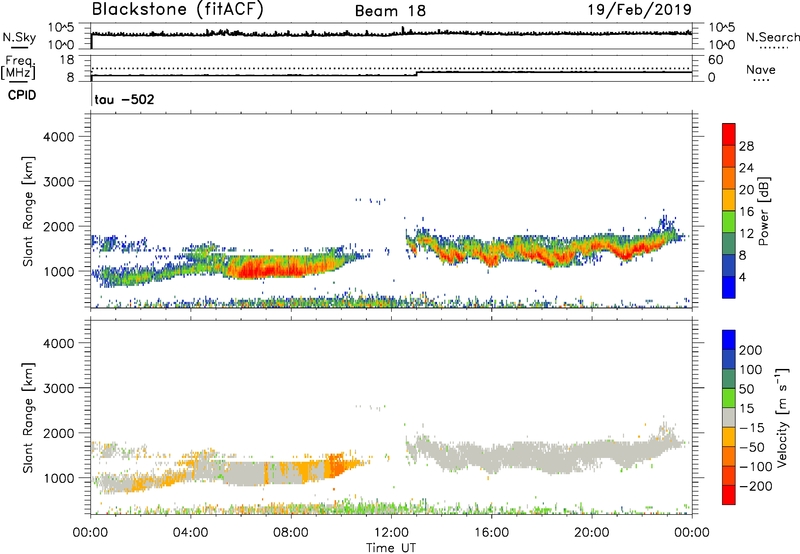
Task: Click the red bottom segment of velocity color bar
Action: [x=729, y=495]
